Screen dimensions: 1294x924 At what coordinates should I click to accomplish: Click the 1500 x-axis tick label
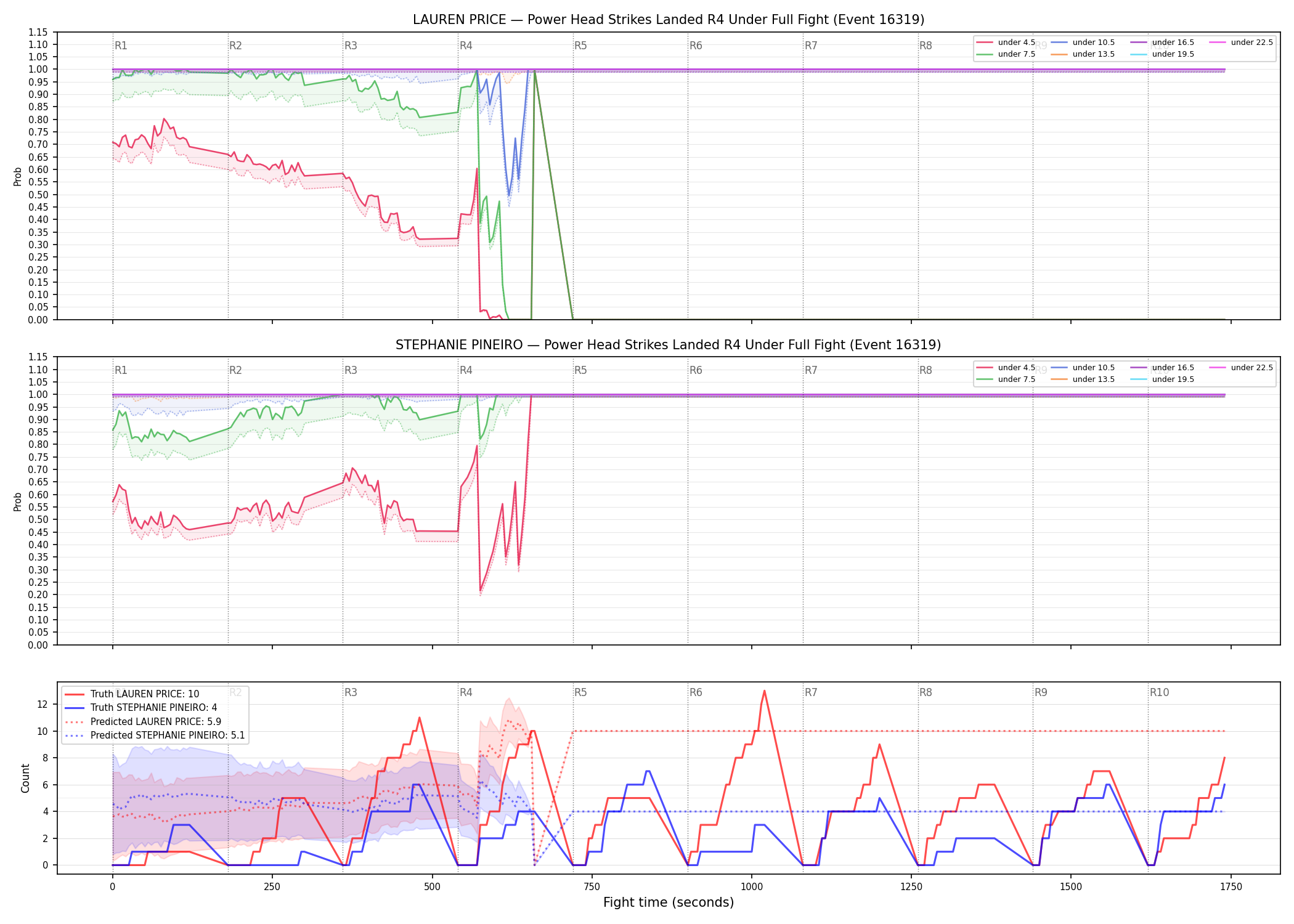coord(1071,887)
